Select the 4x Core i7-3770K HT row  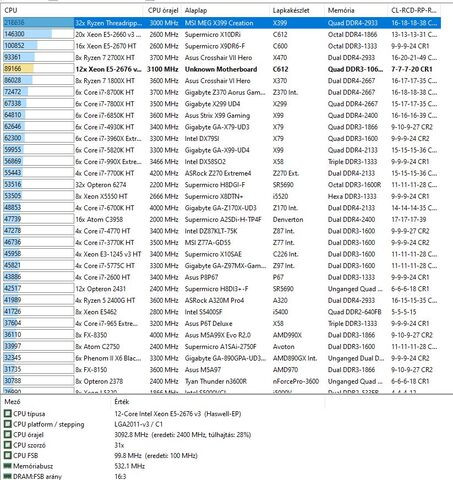[222, 242]
